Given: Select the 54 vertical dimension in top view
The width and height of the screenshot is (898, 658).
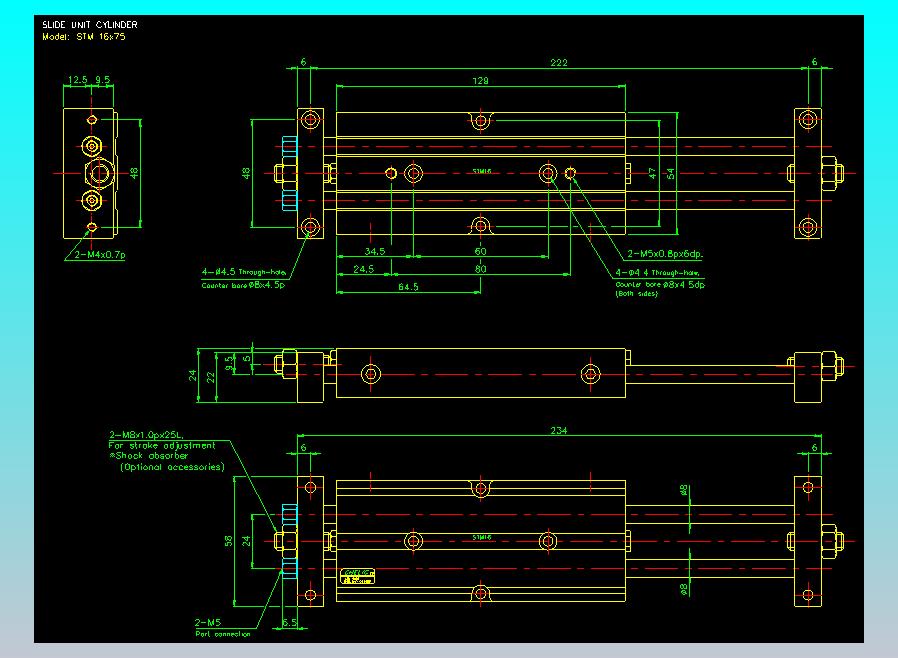Looking at the screenshot, I should [x=671, y=173].
